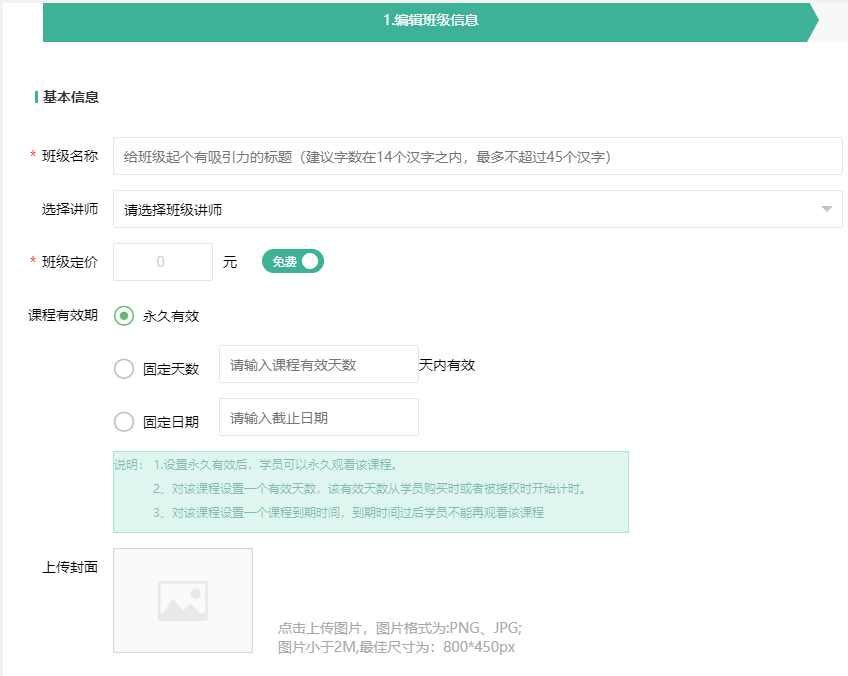
Task: Click the 天内有效 suffix text
Action: (x=447, y=365)
